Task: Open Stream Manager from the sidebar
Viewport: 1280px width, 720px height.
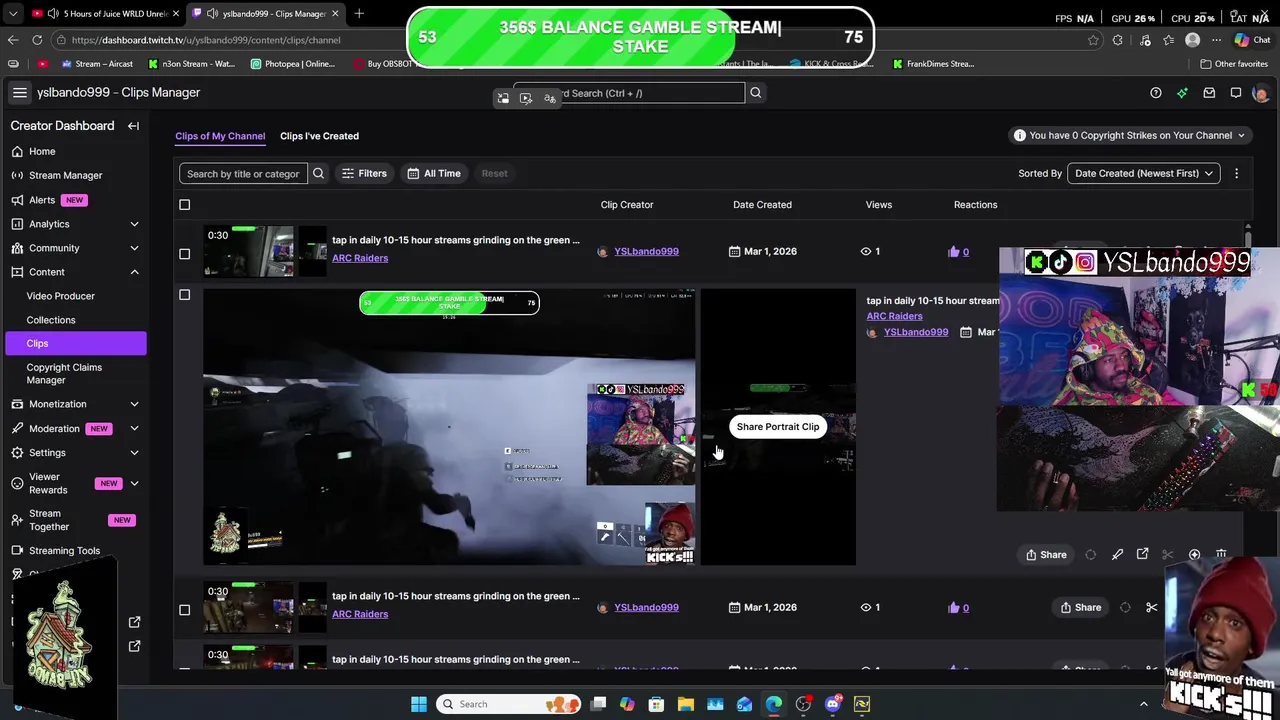Action: tap(65, 175)
